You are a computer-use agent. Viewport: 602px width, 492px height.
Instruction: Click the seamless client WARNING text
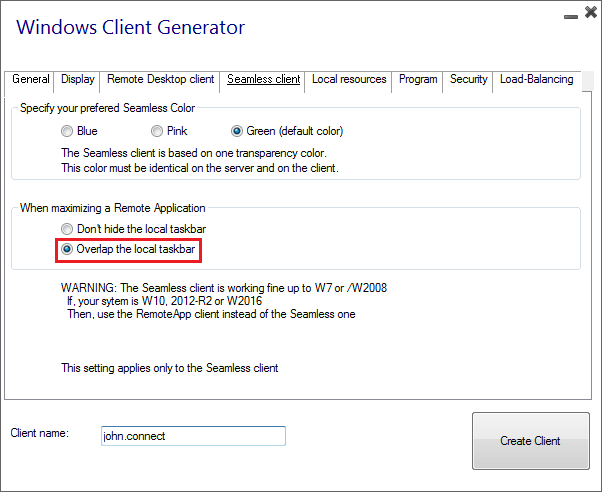click(x=224, y=301)
